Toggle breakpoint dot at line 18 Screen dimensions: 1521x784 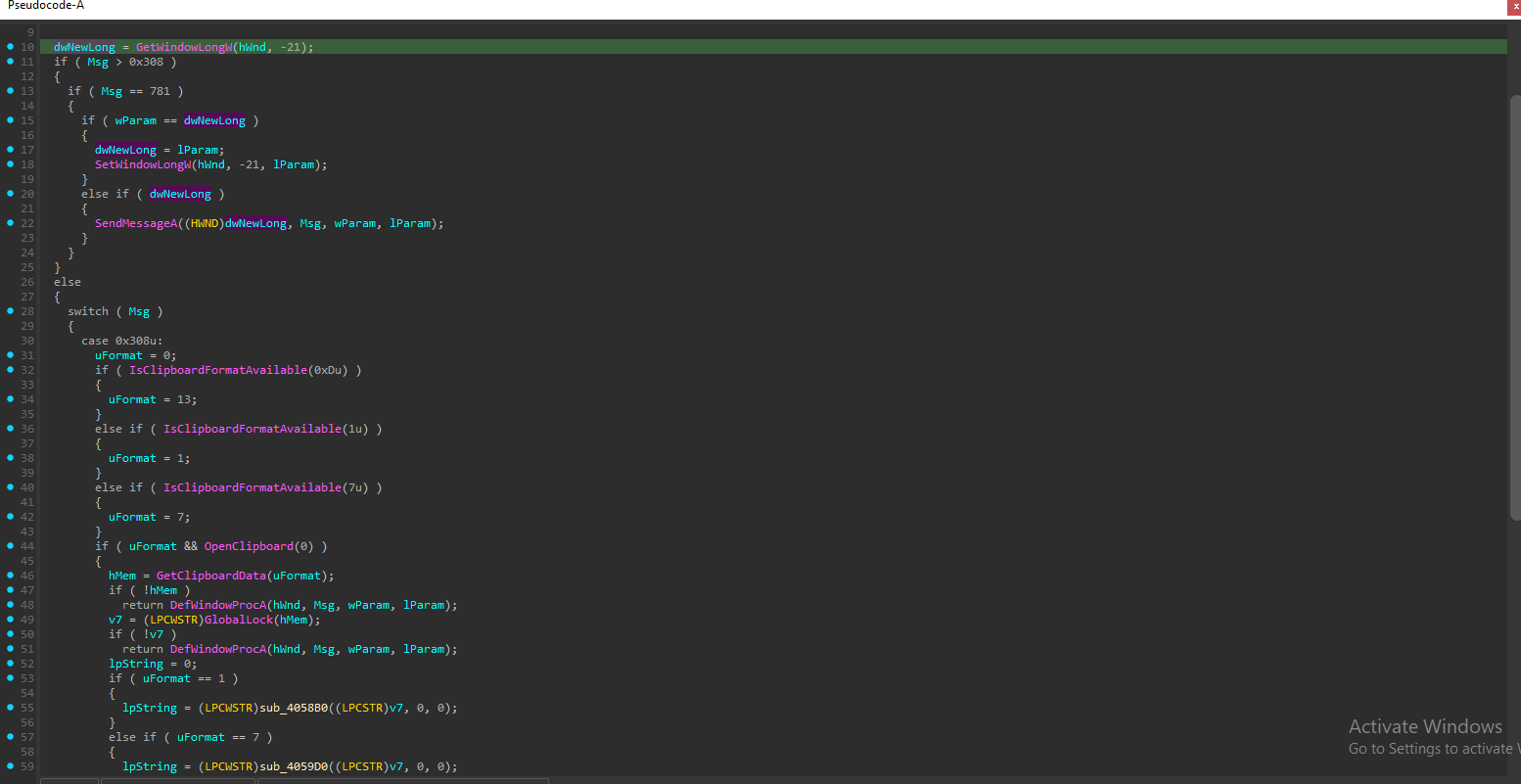[x=10, y=164]
